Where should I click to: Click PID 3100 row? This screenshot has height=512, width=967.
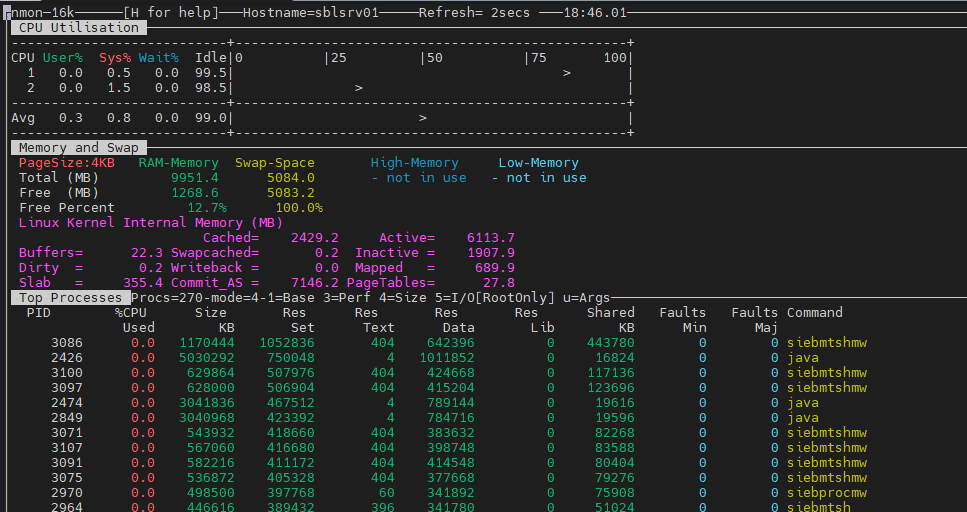tap(459, 373)
